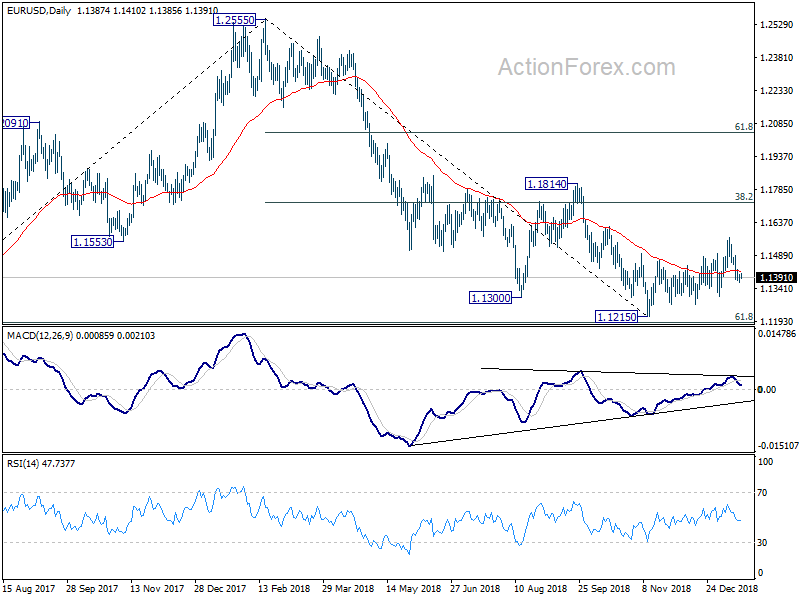This screenshot has width=800, height=600.
Task: Select the 1.18140 price label
Action: (546, 184)
